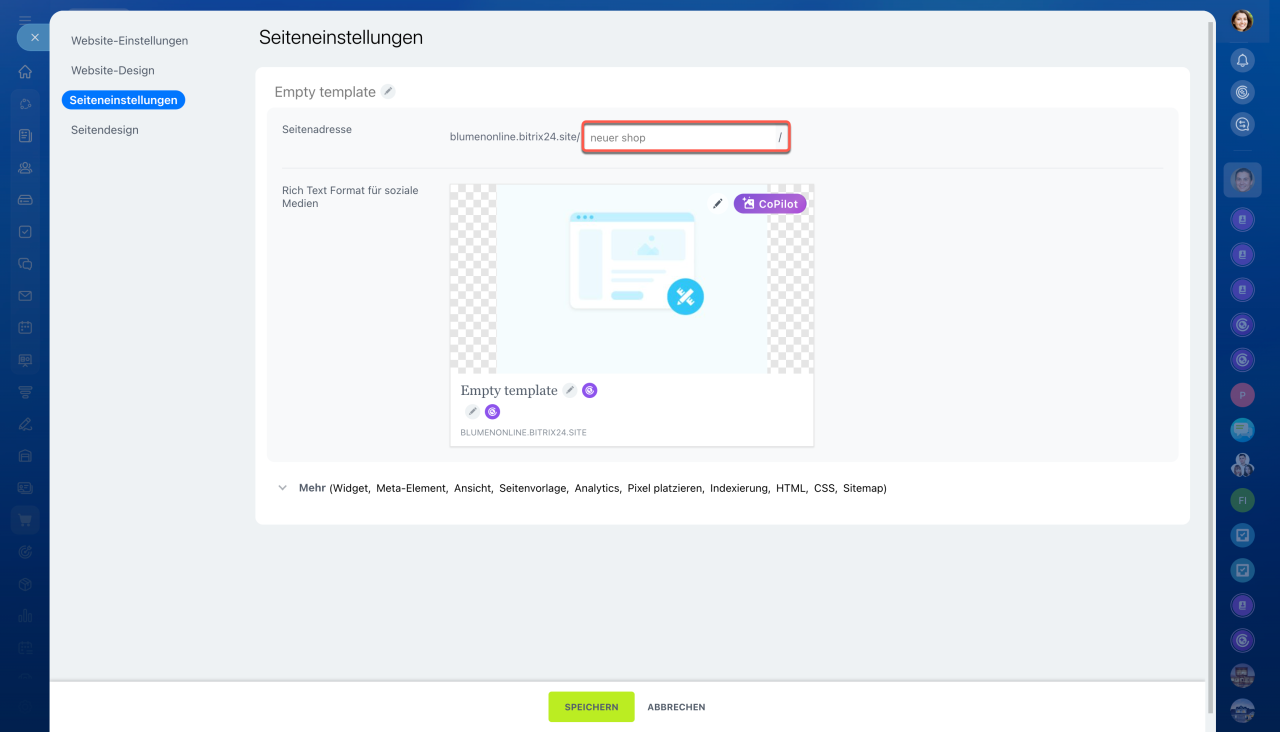Edit the preview card title with pencil icon

tap(569, 391)
